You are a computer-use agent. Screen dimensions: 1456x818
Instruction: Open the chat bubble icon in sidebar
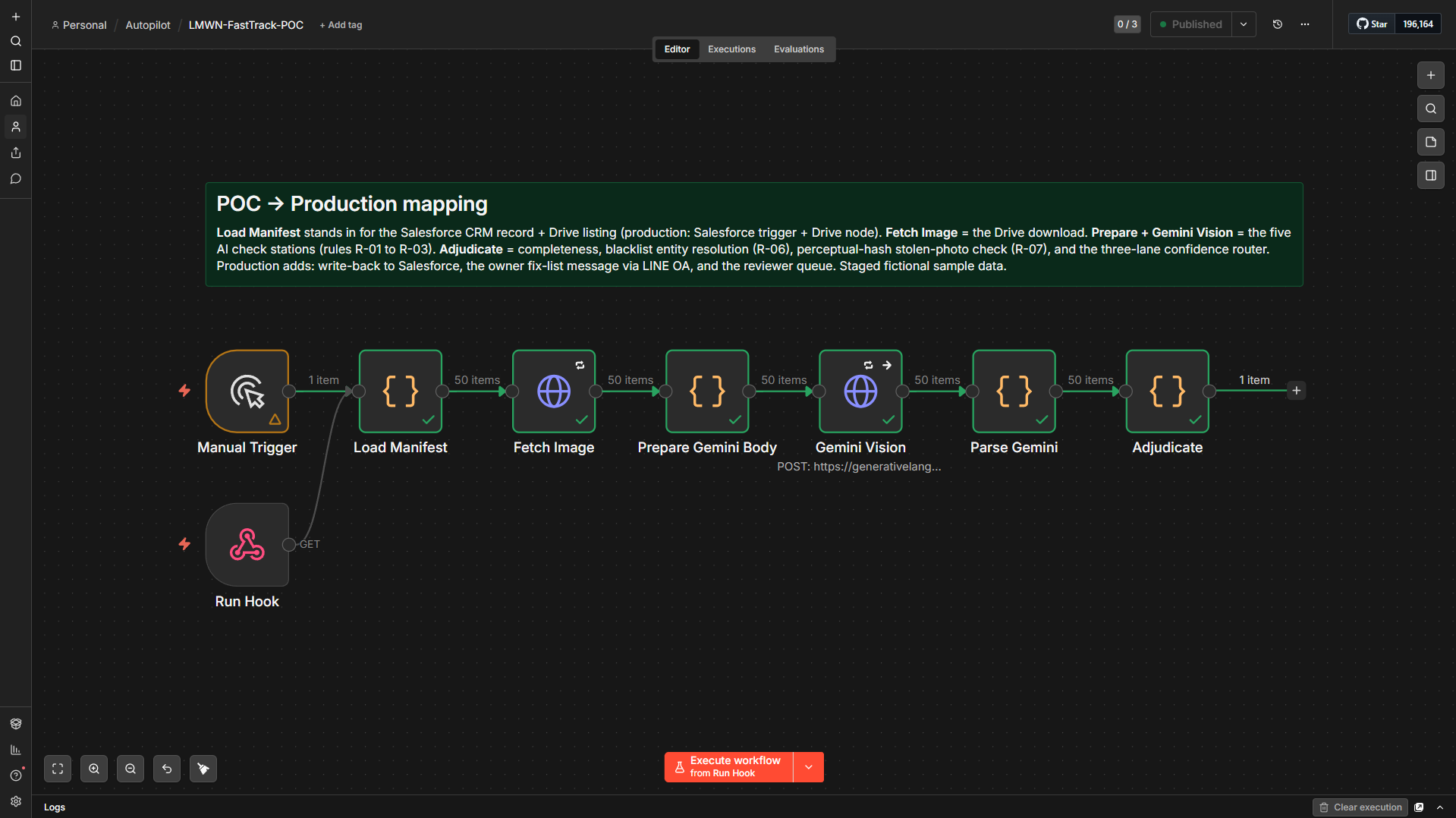click(x=16, y=179)
